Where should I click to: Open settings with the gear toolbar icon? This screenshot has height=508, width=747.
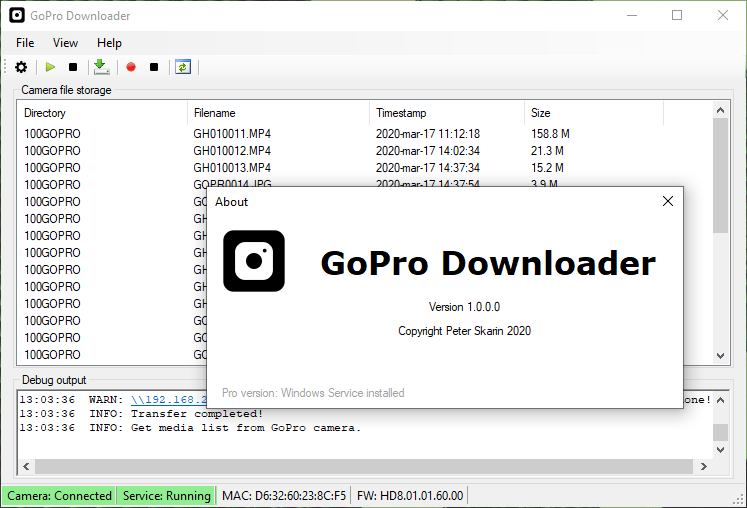click(x=21, y=67)
